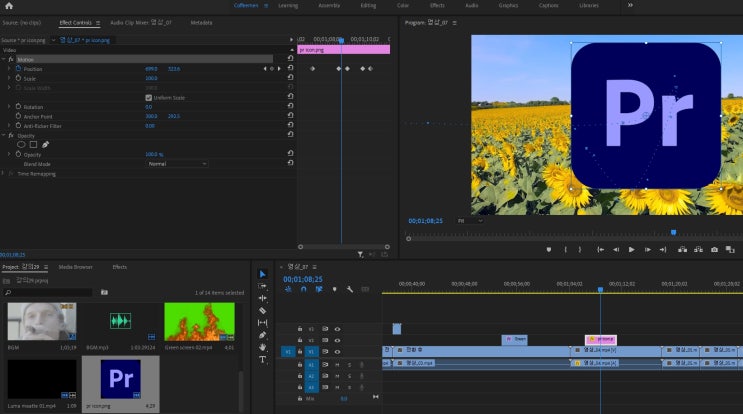743x414 pixels.
Task: Click the timeline playhead on the ruler
Action: pyautogui.click(x=600, y=289)
